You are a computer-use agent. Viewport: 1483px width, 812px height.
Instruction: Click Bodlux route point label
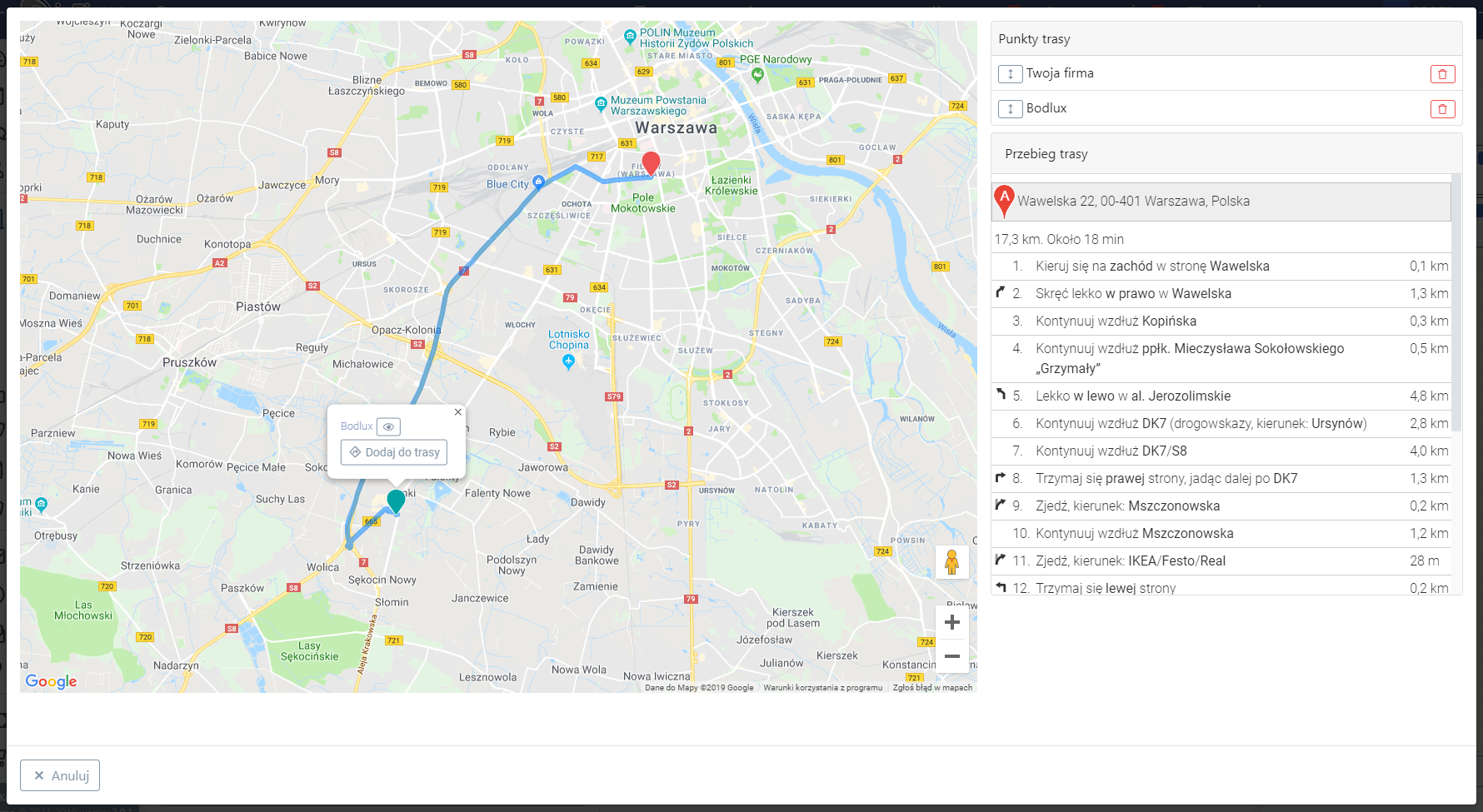coord(1046,108)
